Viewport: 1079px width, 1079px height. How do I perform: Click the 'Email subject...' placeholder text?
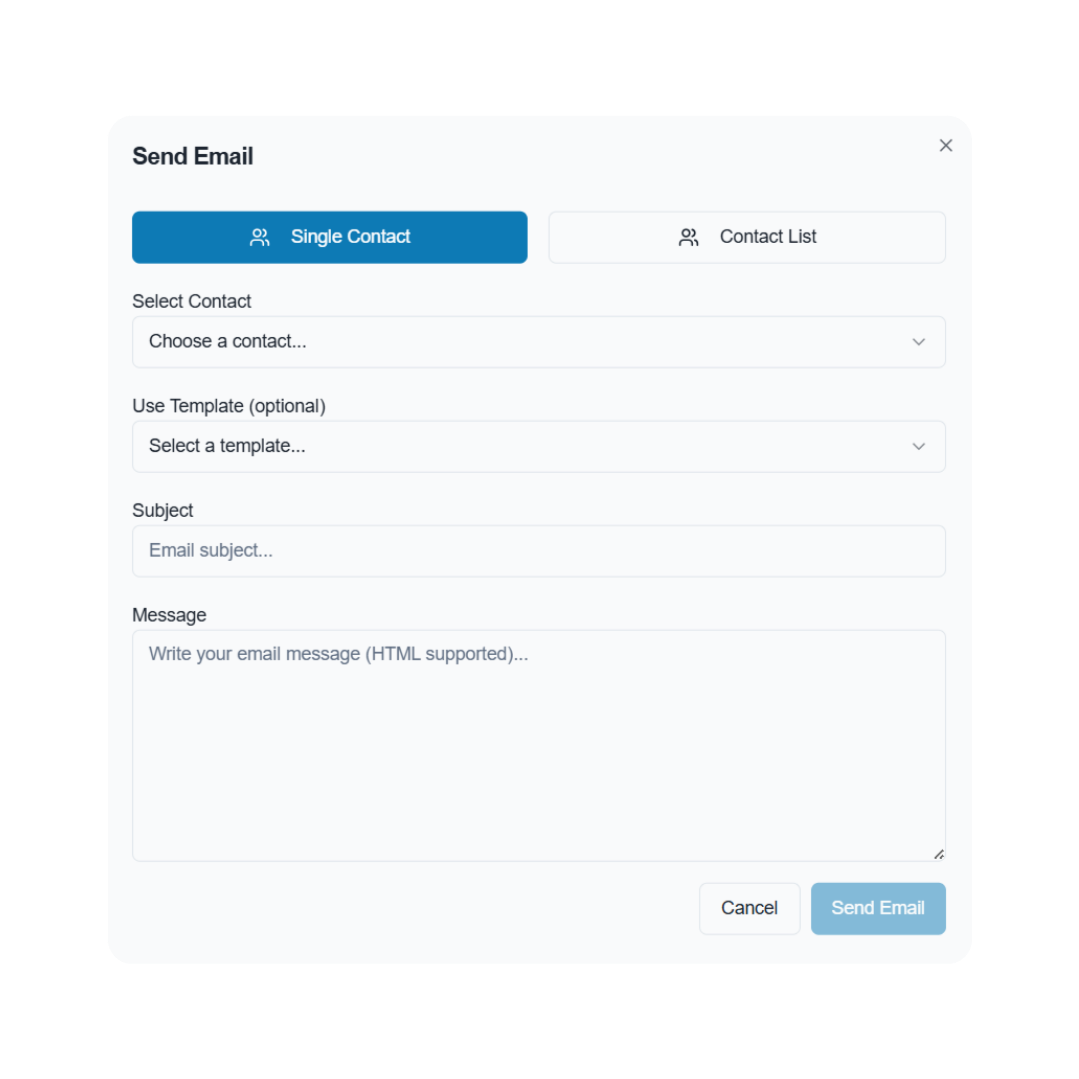(x=211, y=551)
